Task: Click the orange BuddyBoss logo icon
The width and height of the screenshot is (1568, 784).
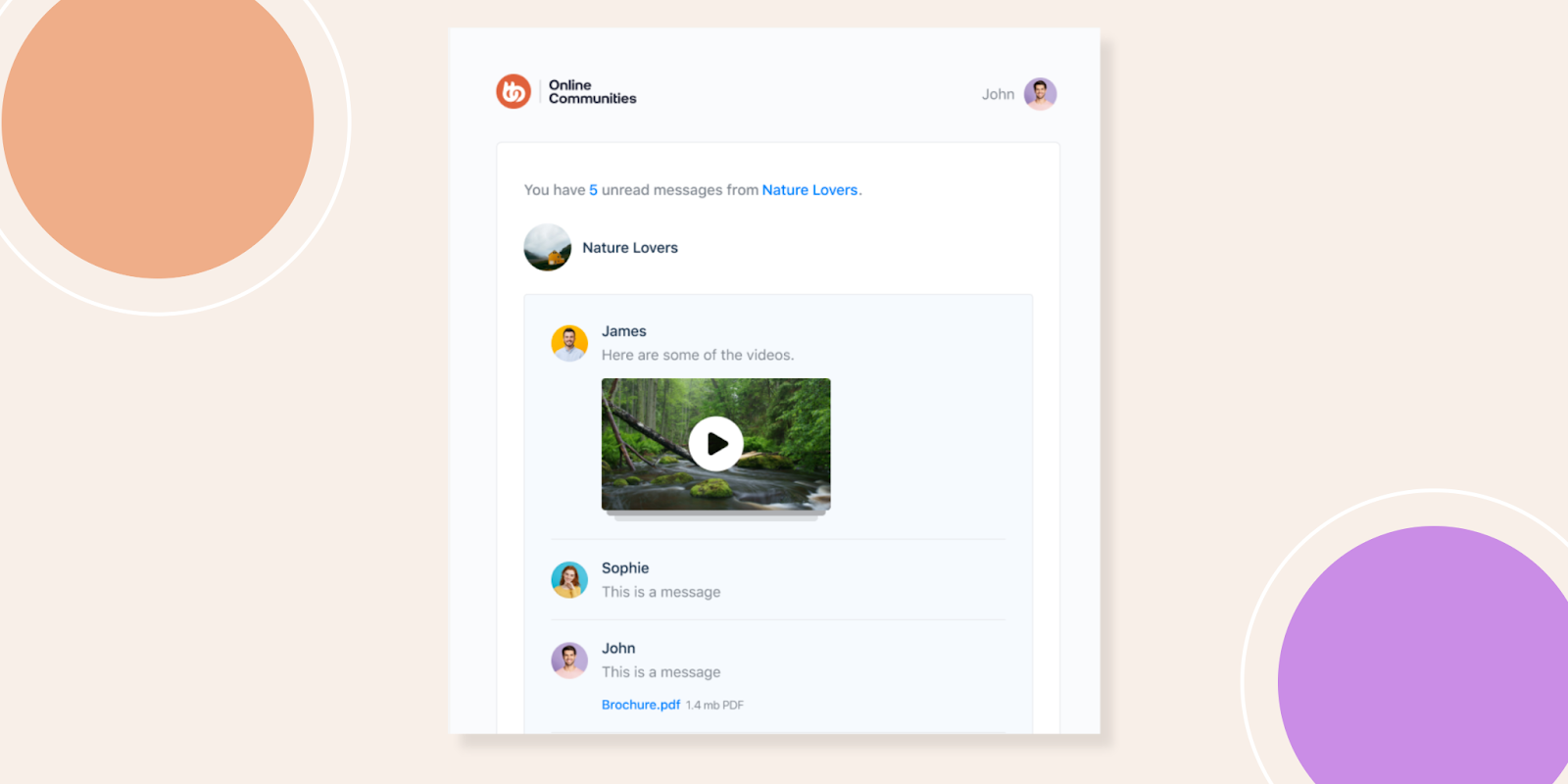Action: 514,92
